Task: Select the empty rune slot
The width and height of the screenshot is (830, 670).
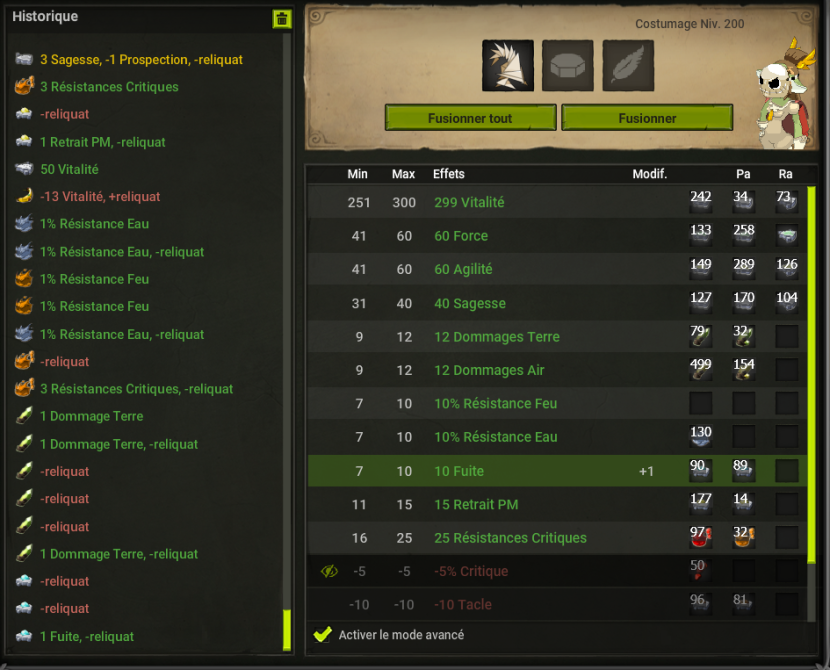Action: pyautogui.click(x=567, y=66)
